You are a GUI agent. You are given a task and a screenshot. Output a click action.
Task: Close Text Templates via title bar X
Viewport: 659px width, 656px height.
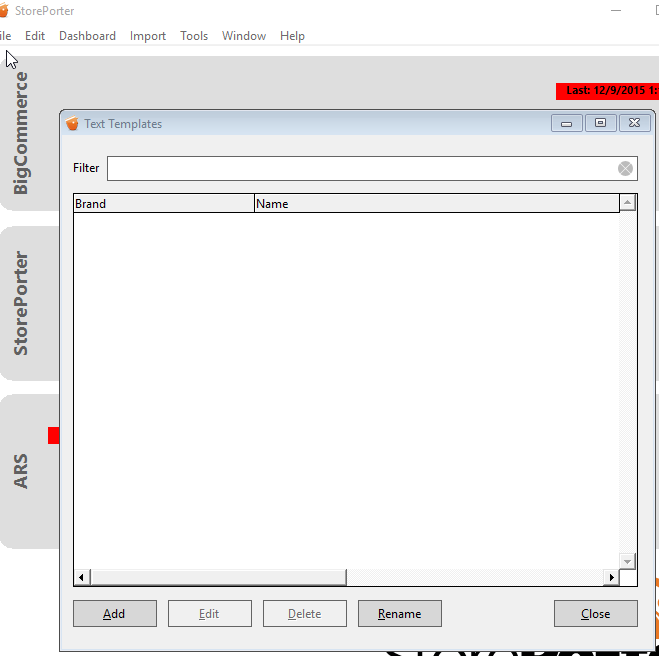tap(634, 124)
